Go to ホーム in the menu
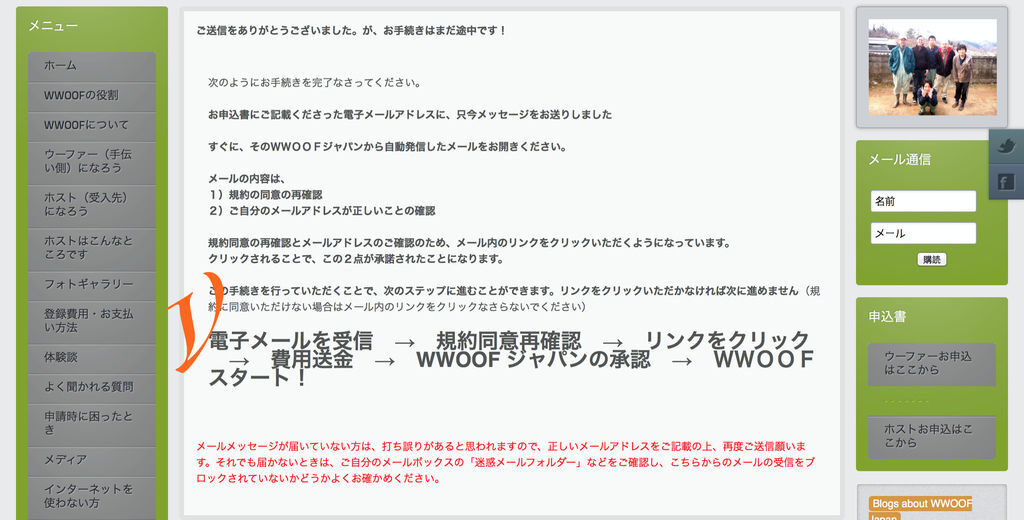1024x520 pixels. pos(92,65)
